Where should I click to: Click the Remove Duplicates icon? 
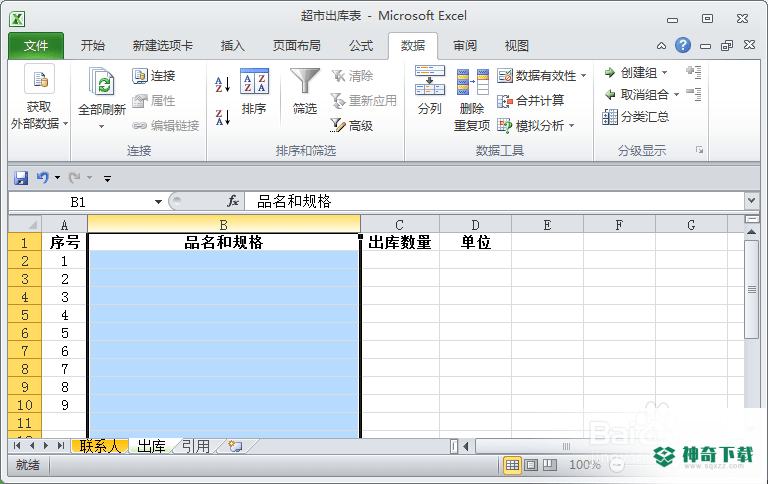pos(472,82)
